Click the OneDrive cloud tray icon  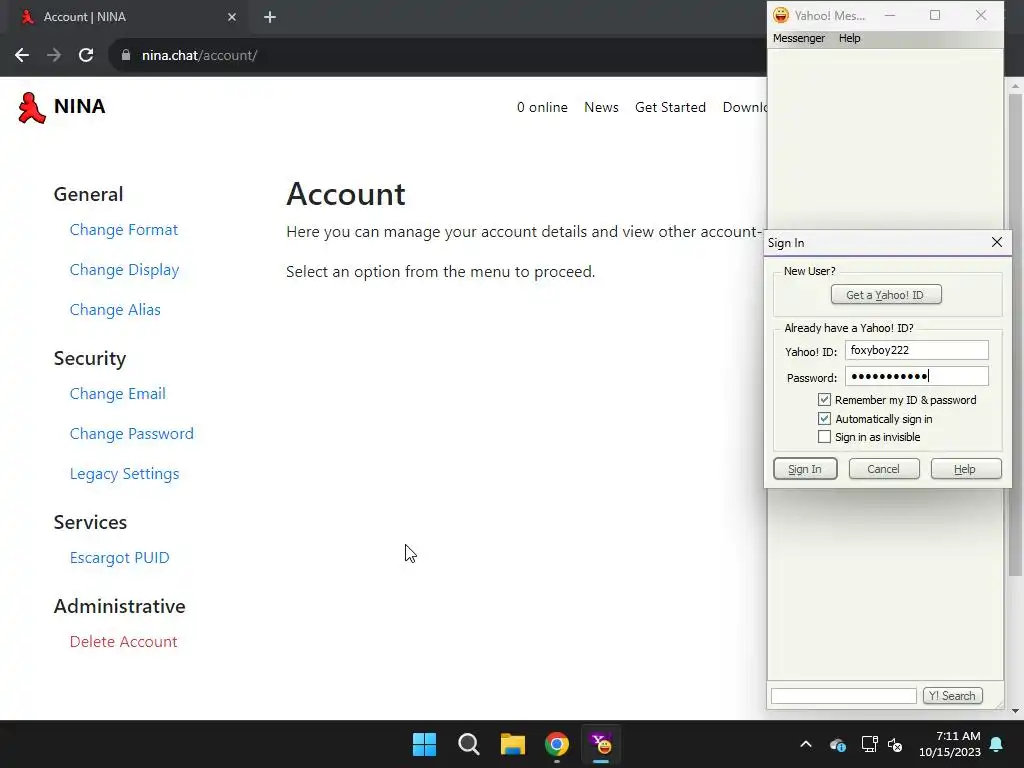tap(838, 744)
